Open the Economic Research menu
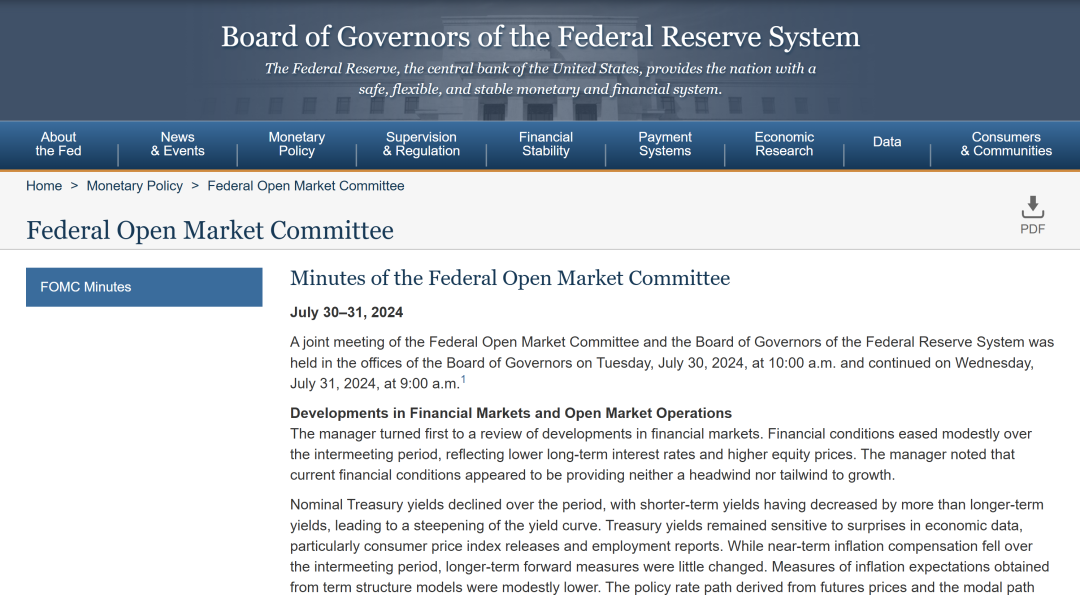Screen dimensions: 1080x595 pos(785,144)
